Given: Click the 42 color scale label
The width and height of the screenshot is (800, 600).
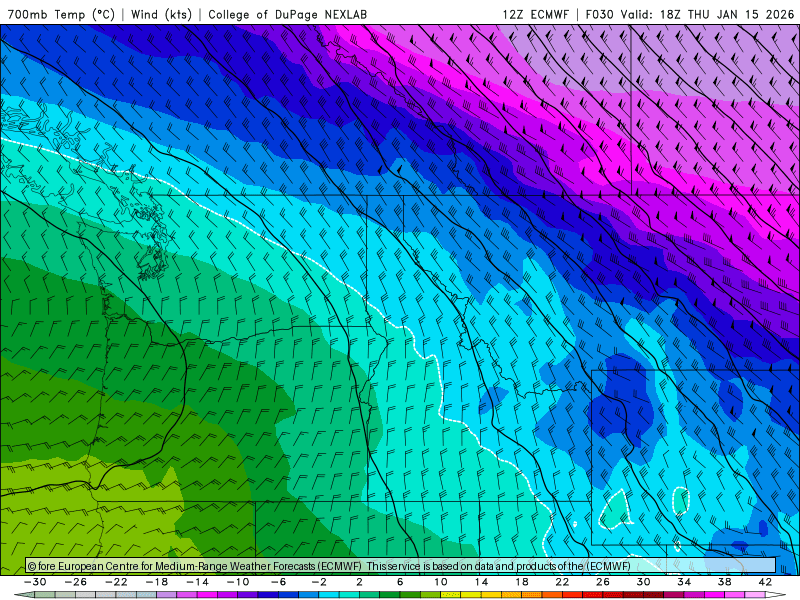Looking at the screenshot, I should pos(765,582).
